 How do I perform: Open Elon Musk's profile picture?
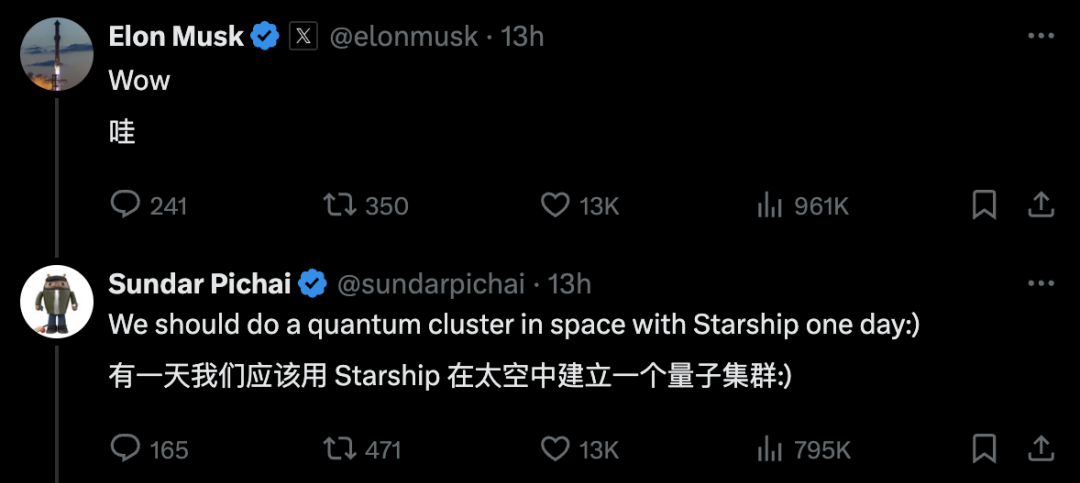pyautogui.click(x=57, y=56)
